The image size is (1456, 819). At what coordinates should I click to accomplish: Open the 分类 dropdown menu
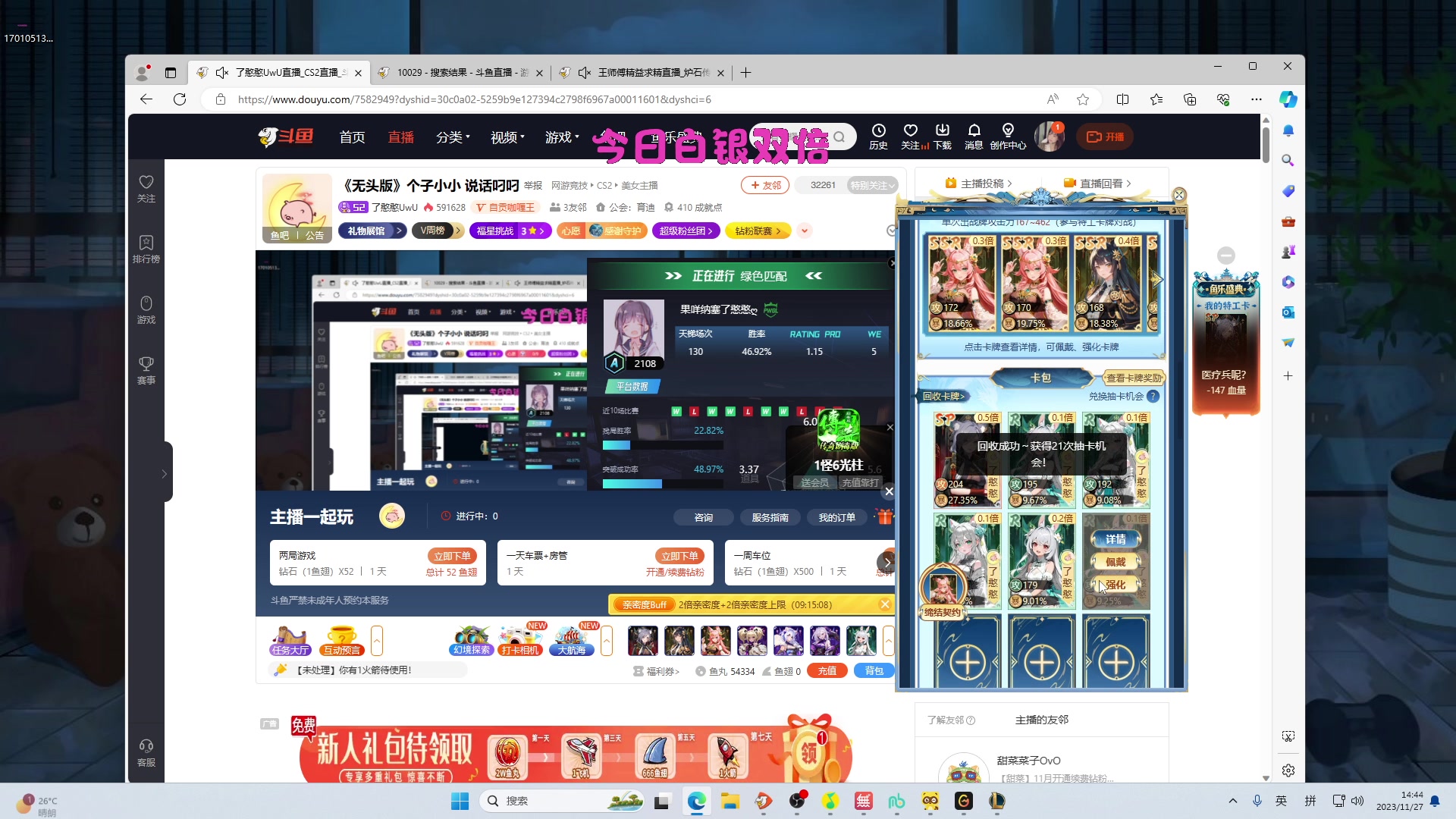click(453, 137)
